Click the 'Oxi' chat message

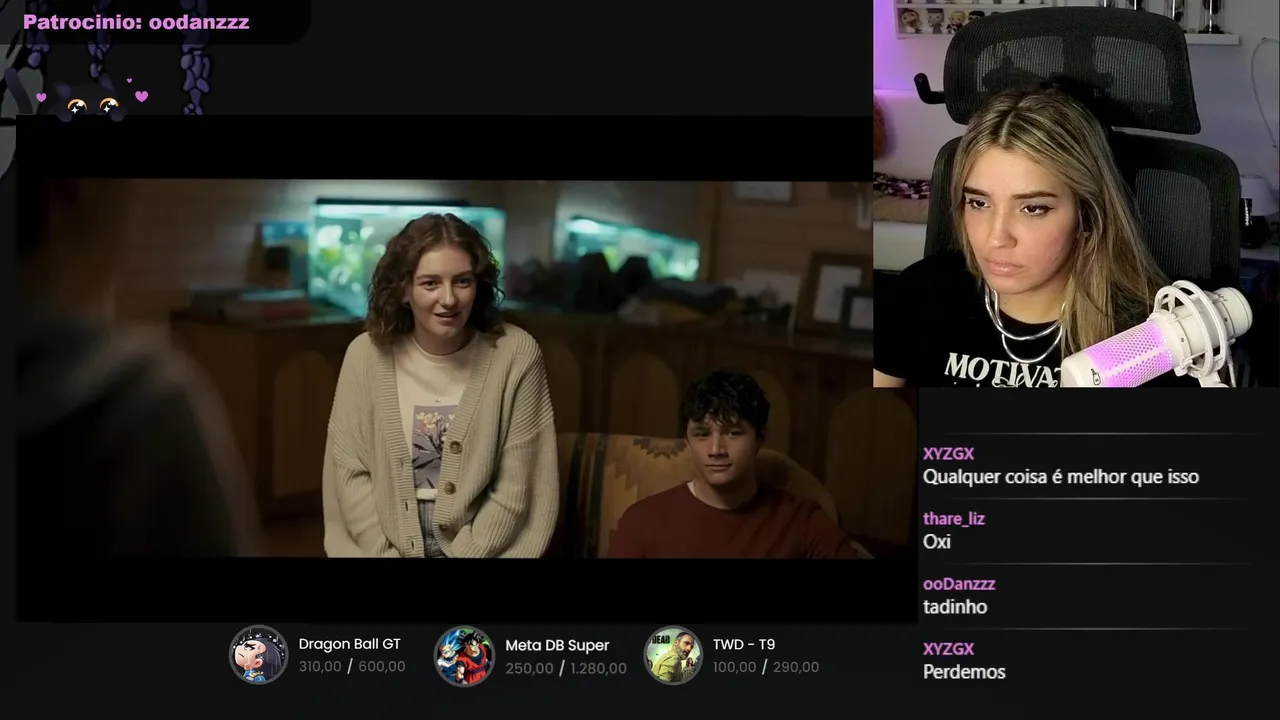point(937,542)
